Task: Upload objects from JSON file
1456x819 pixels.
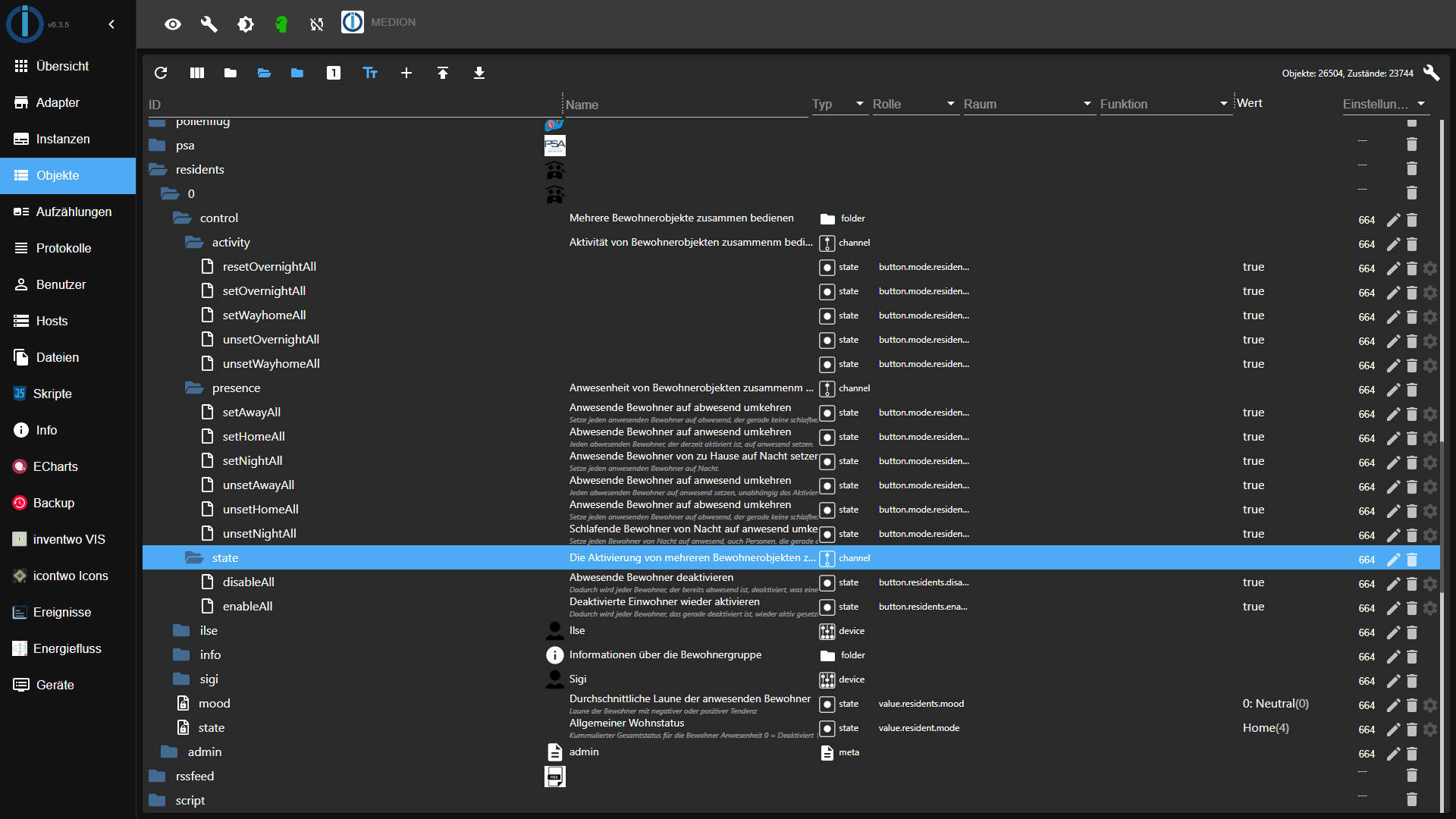Action: coord(443,73)
